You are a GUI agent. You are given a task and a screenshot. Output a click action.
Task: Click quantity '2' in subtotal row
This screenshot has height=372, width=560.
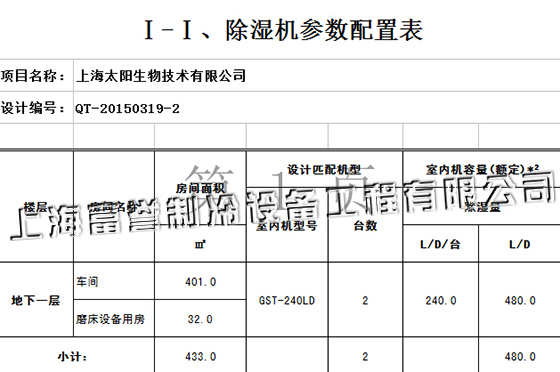coord(365,356)
